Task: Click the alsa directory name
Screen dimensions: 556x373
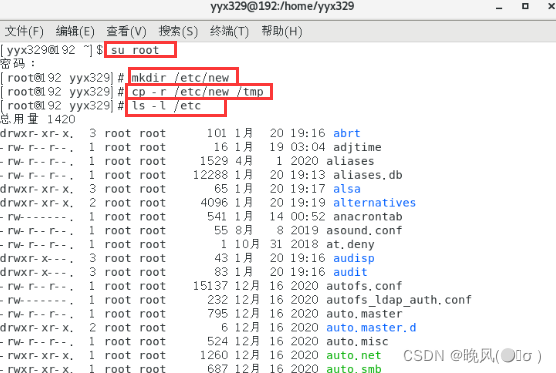Action: (346, 189)
